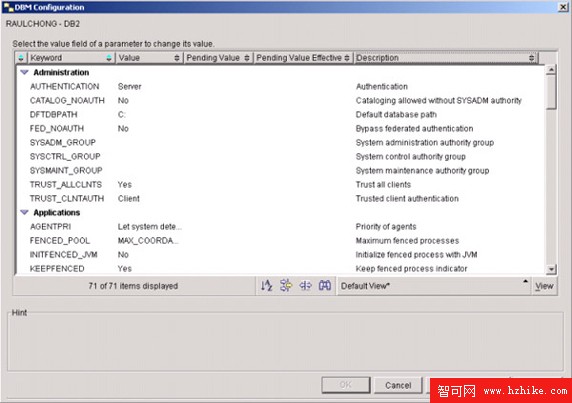Click the FENCED_POOL keyword
The image size is (572, 403).
click(x=60, y=241)
